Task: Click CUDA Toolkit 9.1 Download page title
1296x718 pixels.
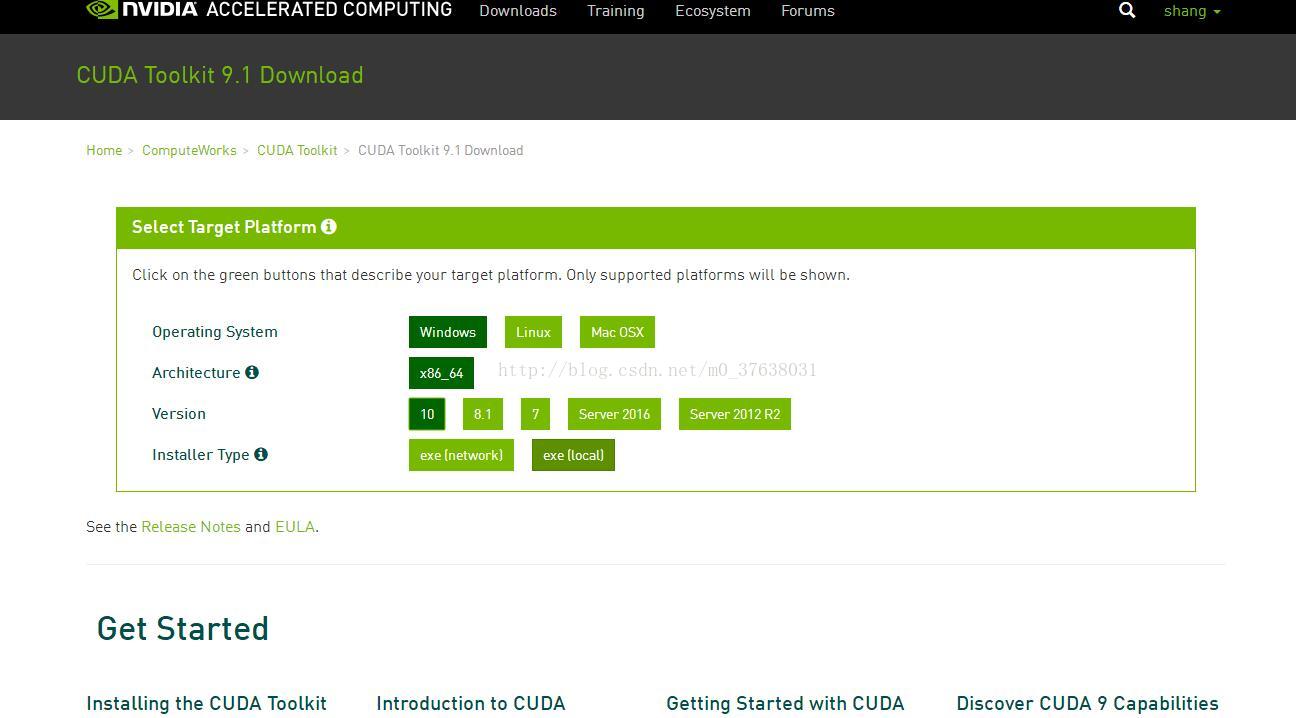Action: click(220, 75)
